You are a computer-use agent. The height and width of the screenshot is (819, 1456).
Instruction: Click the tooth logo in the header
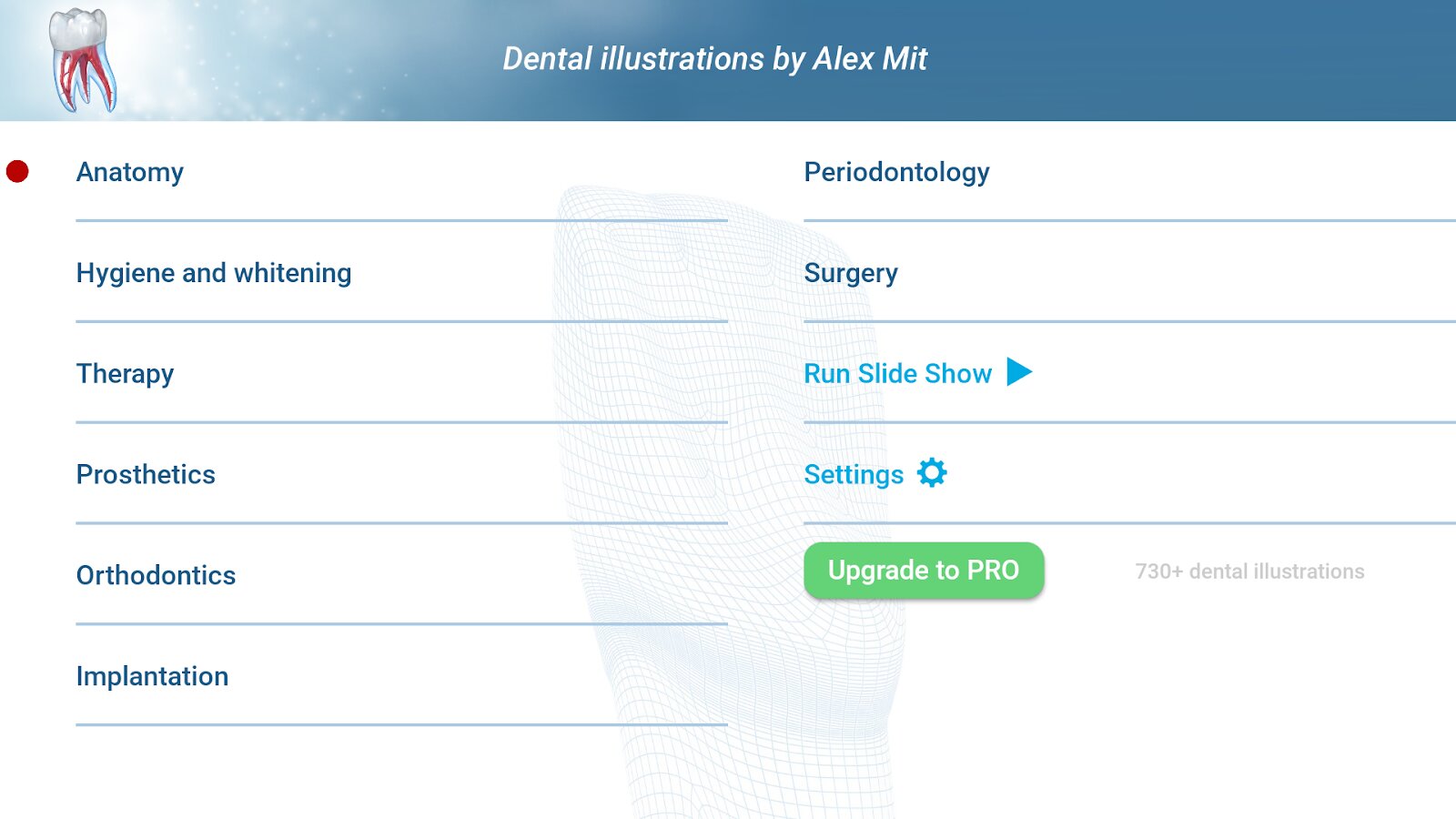(82, 60)
